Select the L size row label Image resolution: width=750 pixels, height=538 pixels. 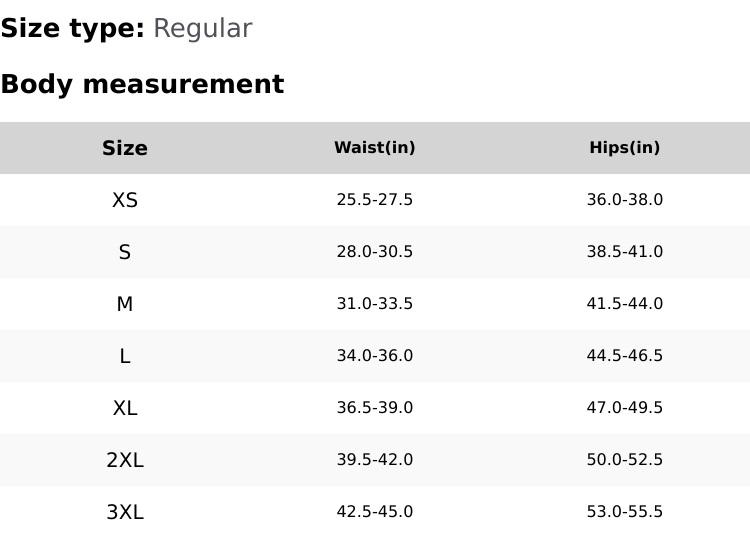point(125,356)
